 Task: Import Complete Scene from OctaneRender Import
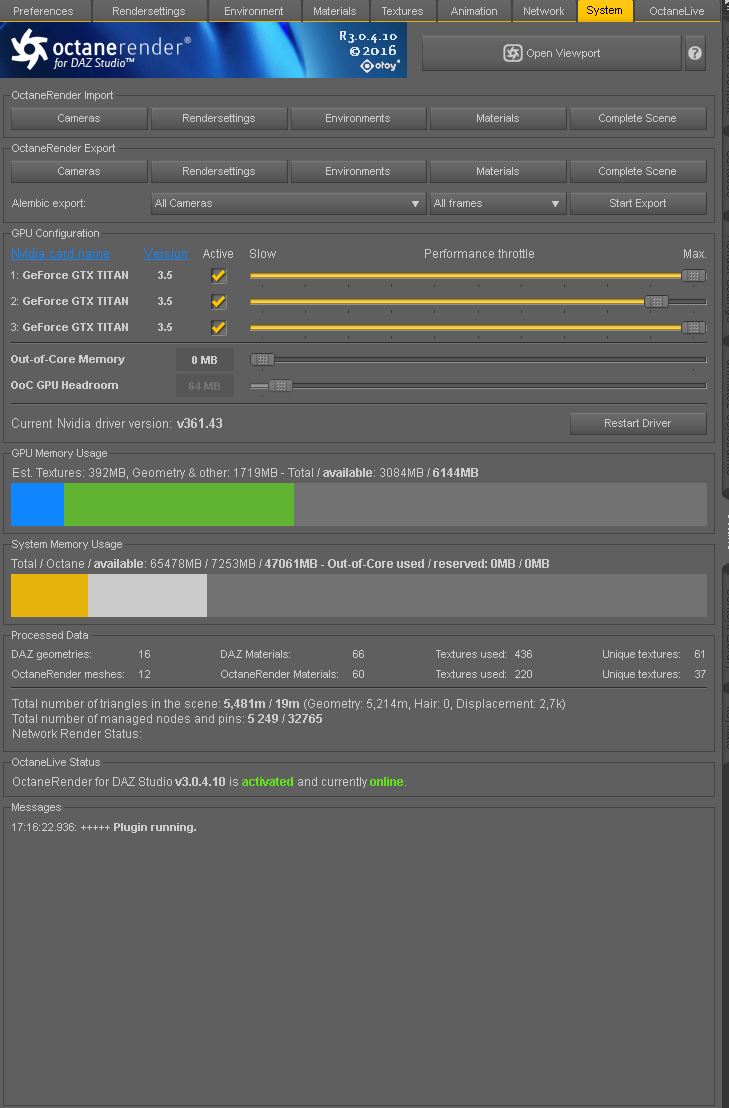(638, 118)
